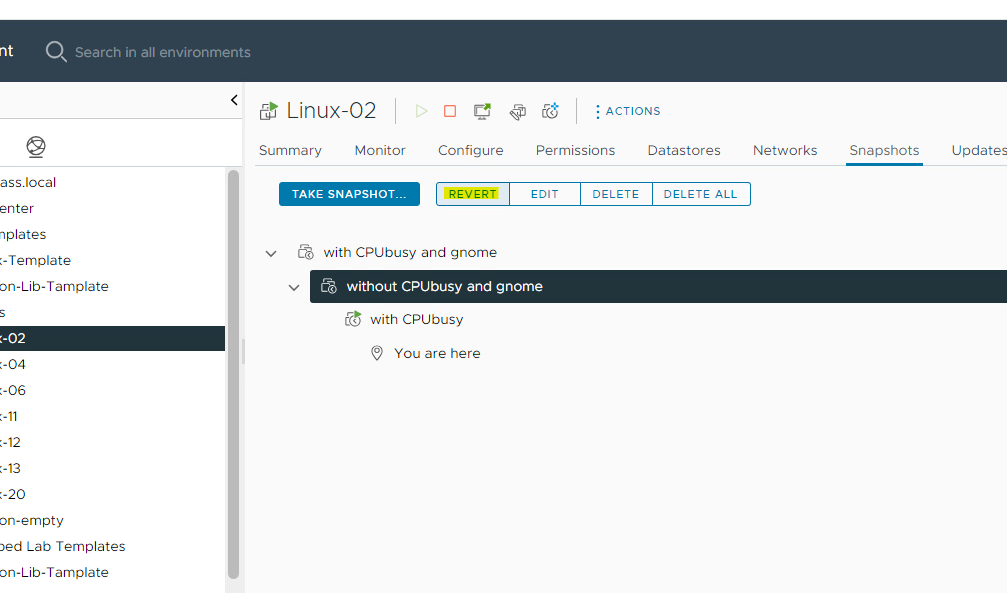Select 'without CPUbusy and gnome' snapshot

(444, 287)
